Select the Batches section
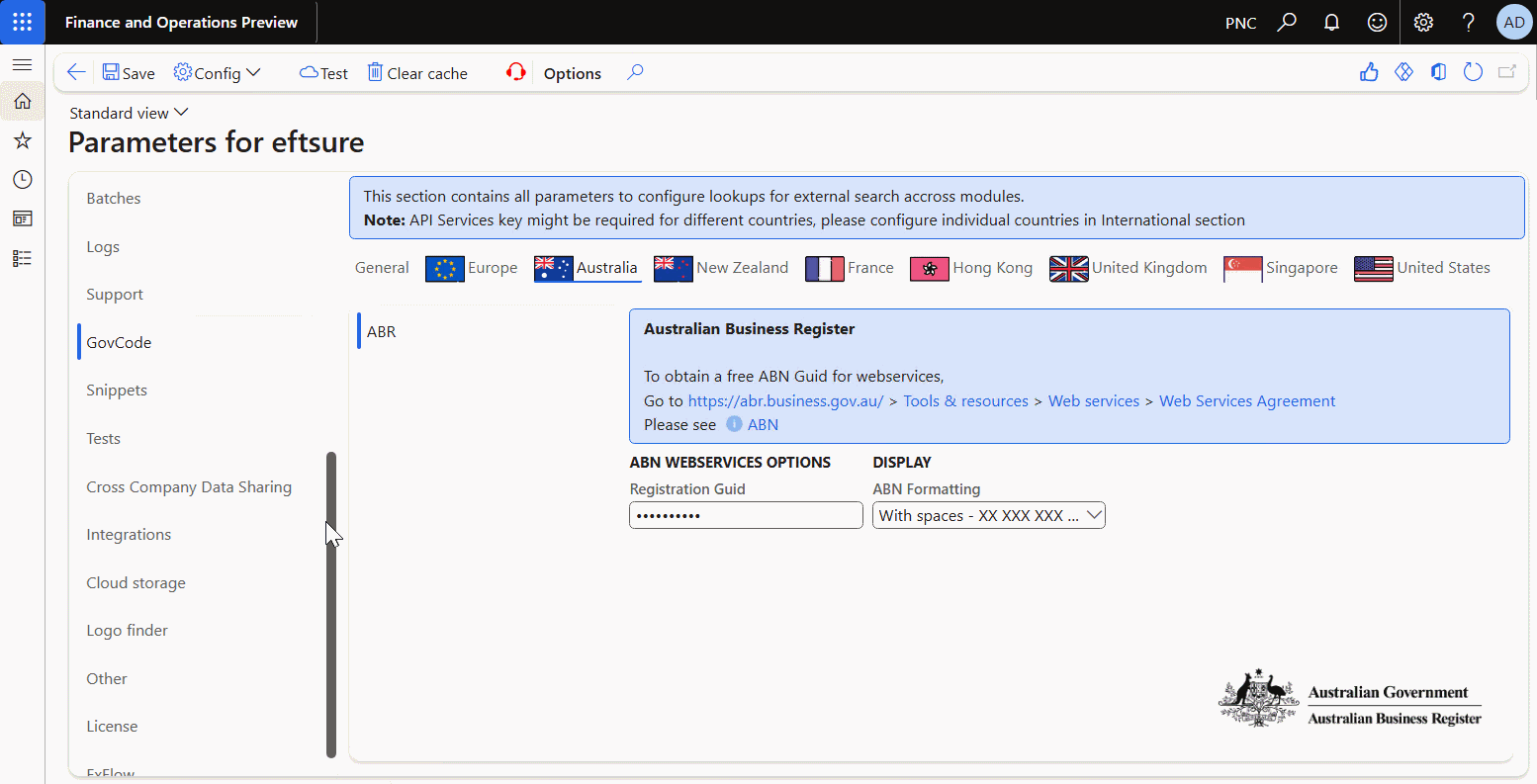Viewport: 1537px width, 784px height. [x=114, y=199]
